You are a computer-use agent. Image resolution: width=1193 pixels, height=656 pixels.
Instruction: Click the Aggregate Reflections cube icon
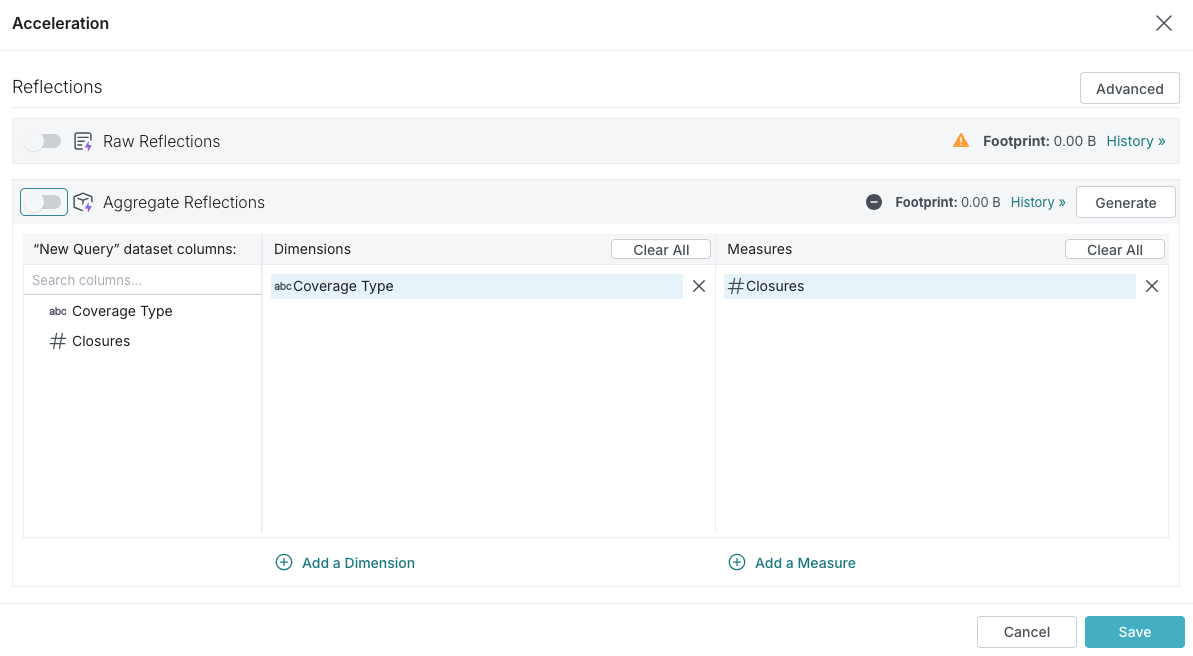[84, 202]
